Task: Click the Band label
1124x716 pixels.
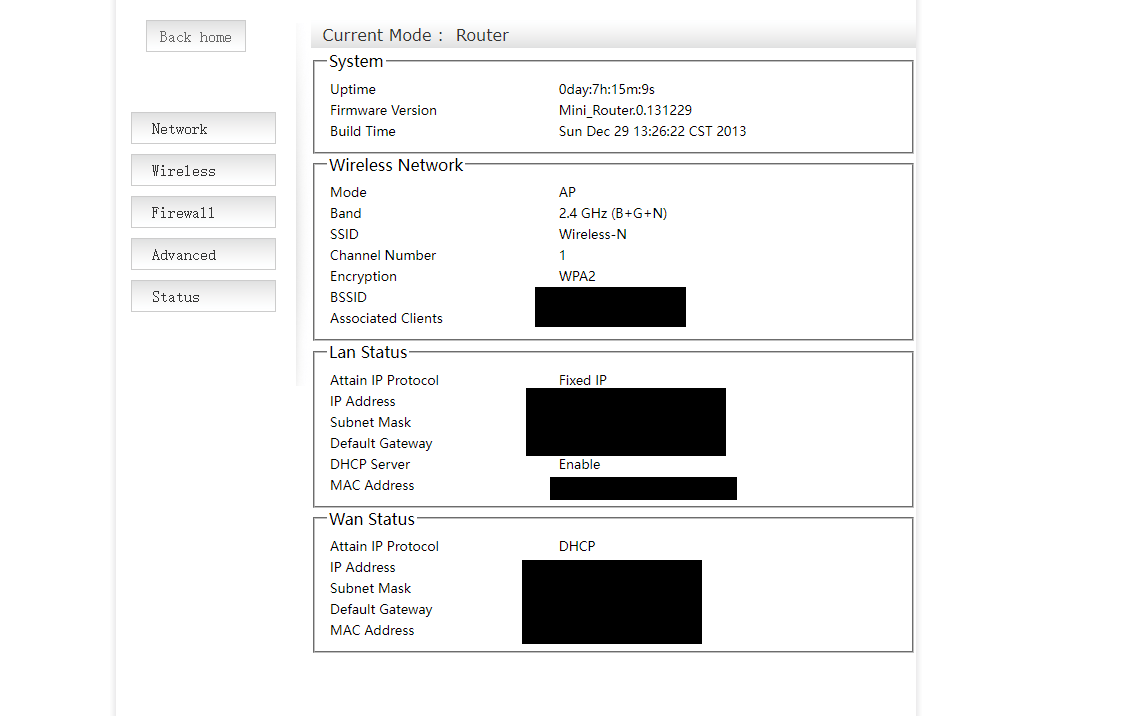Action: (x=346, y=214)
